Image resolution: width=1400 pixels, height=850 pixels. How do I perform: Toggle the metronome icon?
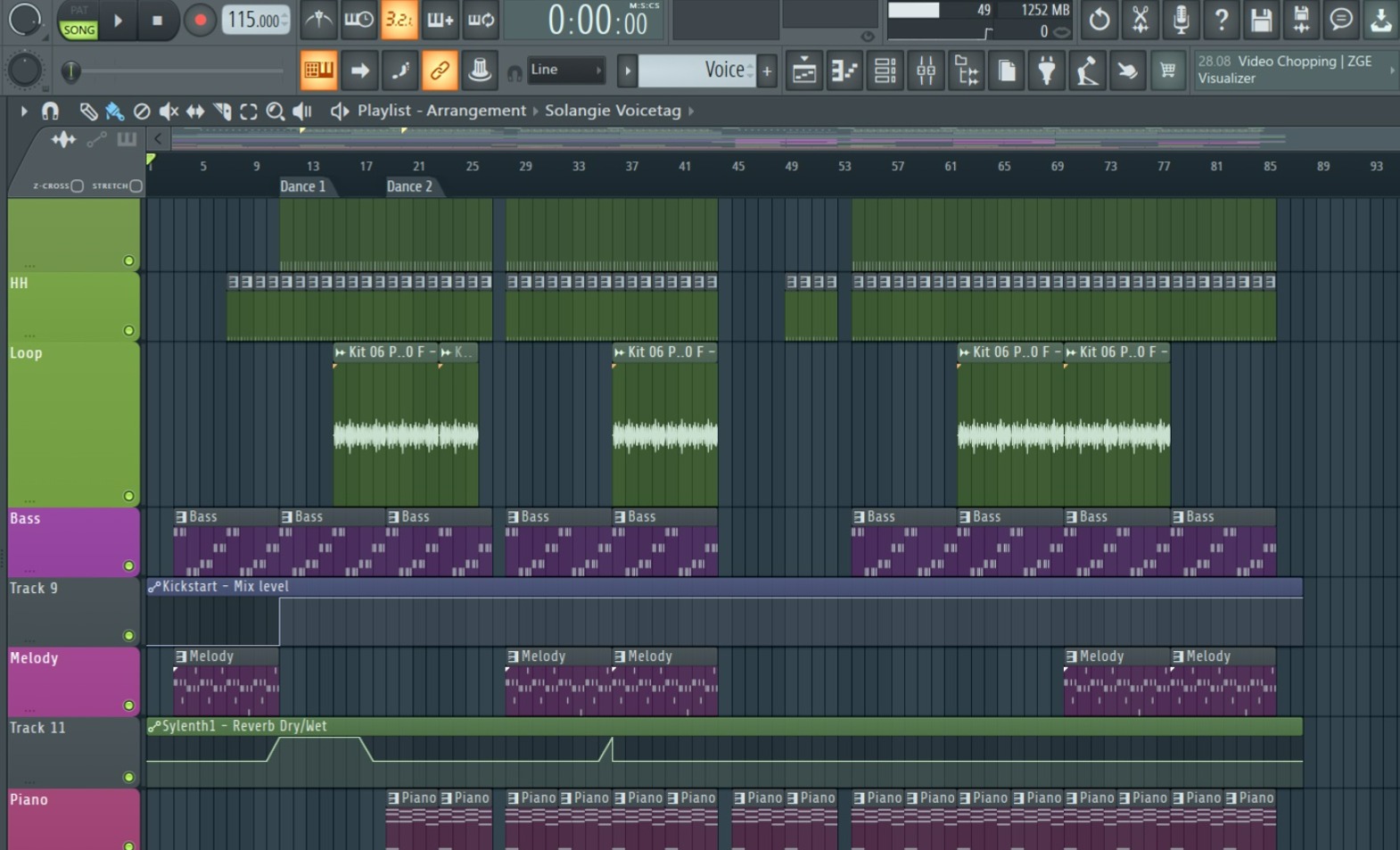click(317, 20)
